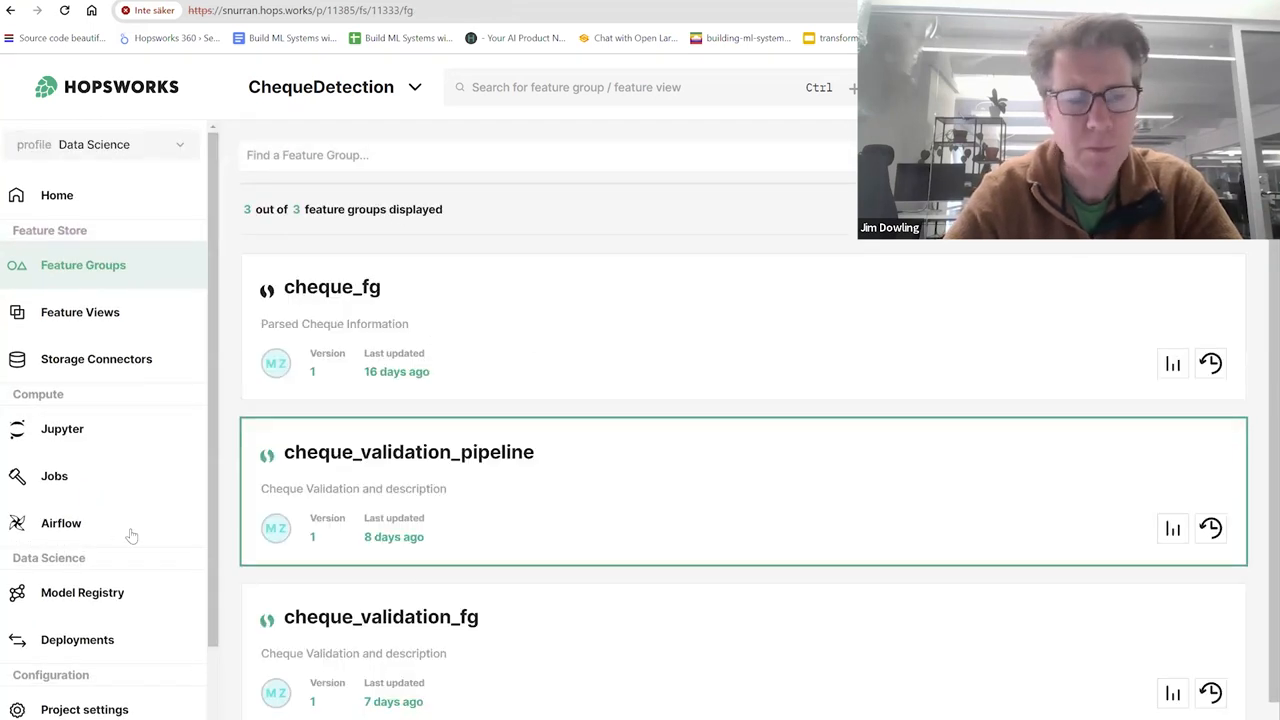
Task: Open cheque_validation_fg feature group
Action: tap(381, 617)
